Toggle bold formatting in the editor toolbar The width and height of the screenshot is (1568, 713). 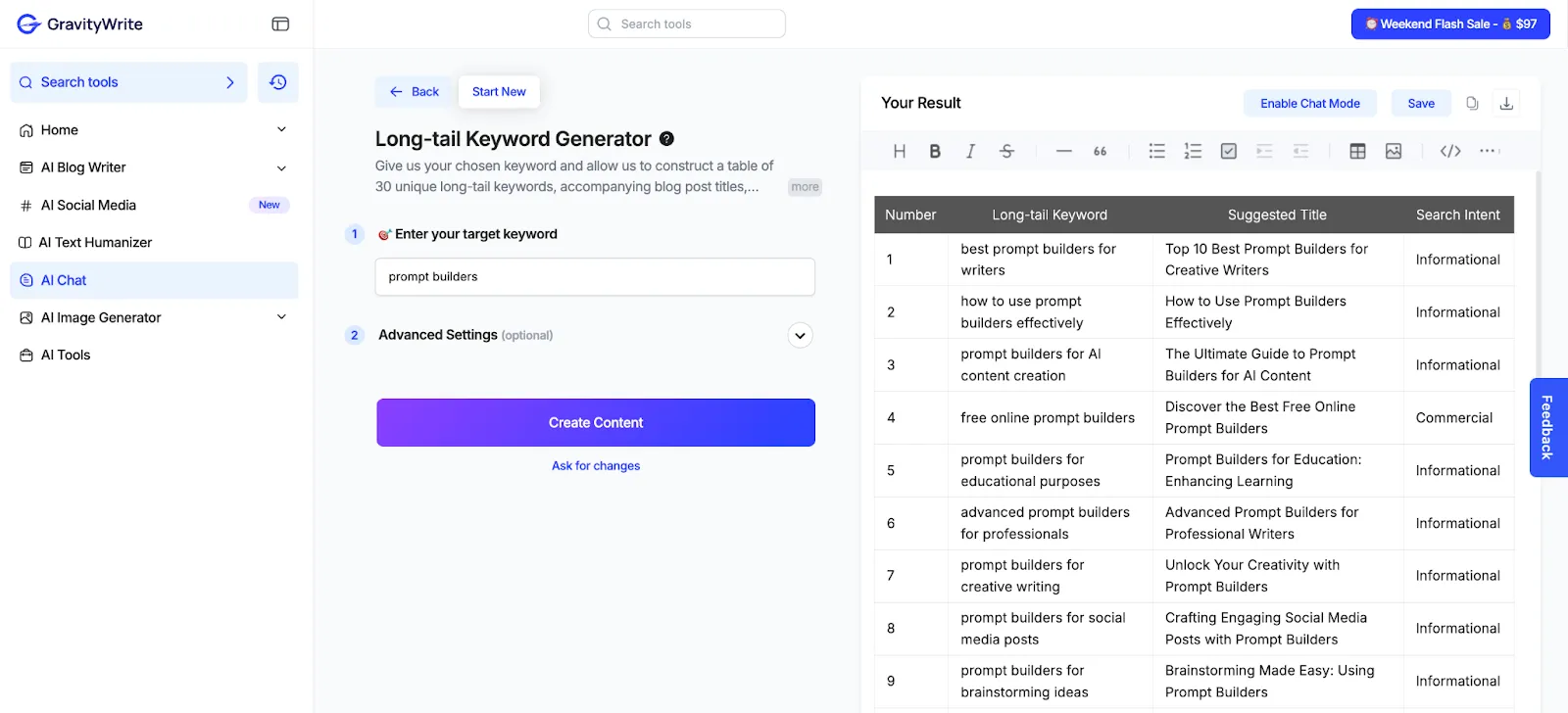pyautogui.click(x=935, y=151)
